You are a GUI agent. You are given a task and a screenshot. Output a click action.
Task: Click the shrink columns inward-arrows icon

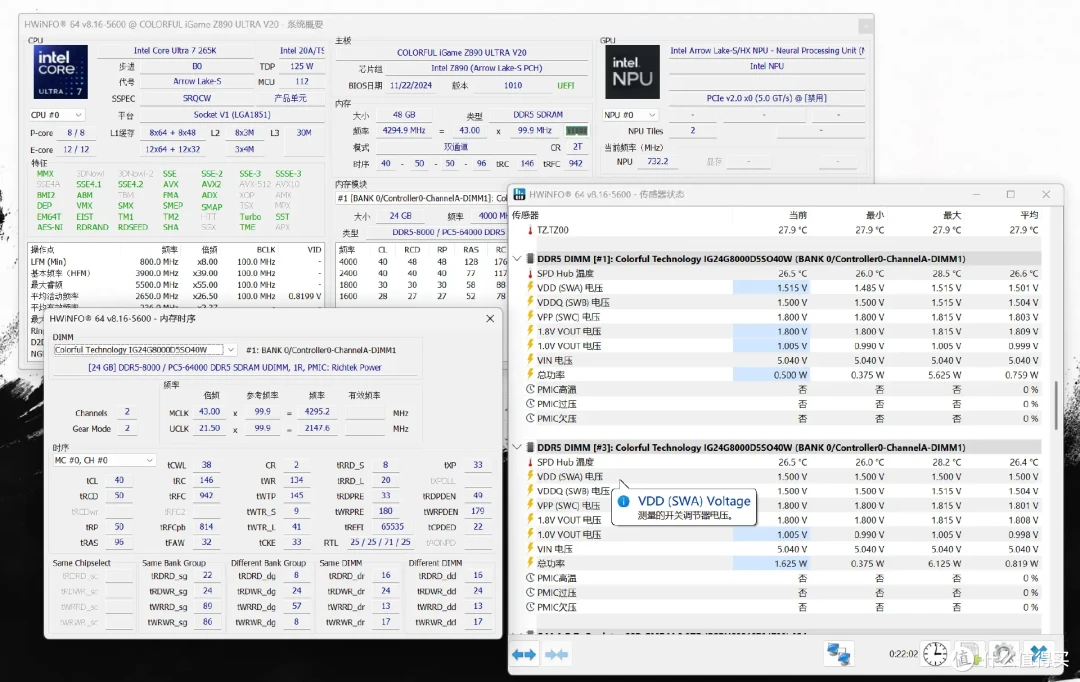coord(556,654)
